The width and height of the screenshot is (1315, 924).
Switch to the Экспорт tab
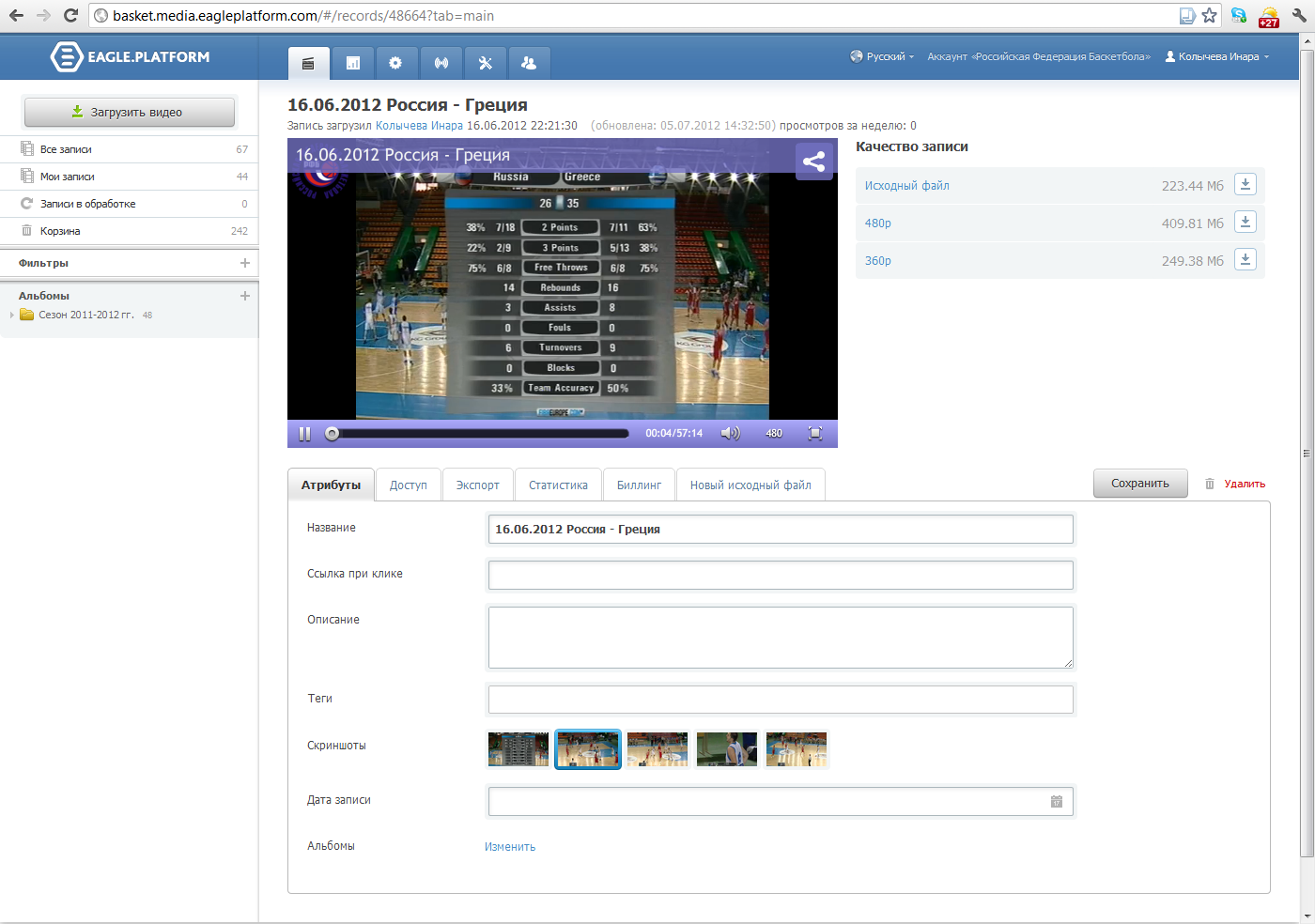[477, 485]
